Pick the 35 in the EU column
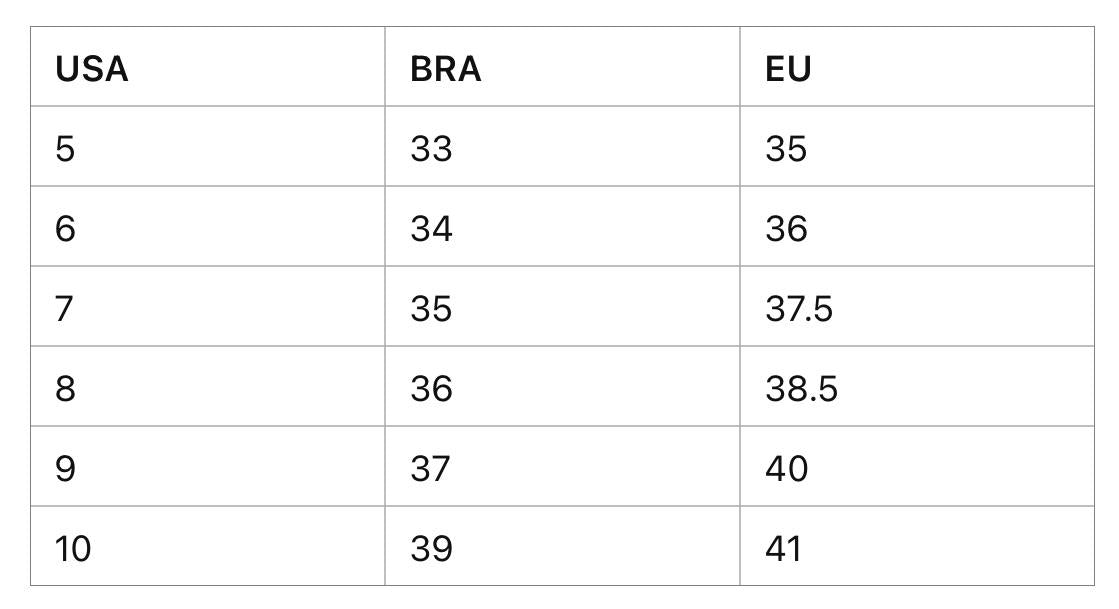Viewport: 1119px width, 609px height. tap(786, 149)
